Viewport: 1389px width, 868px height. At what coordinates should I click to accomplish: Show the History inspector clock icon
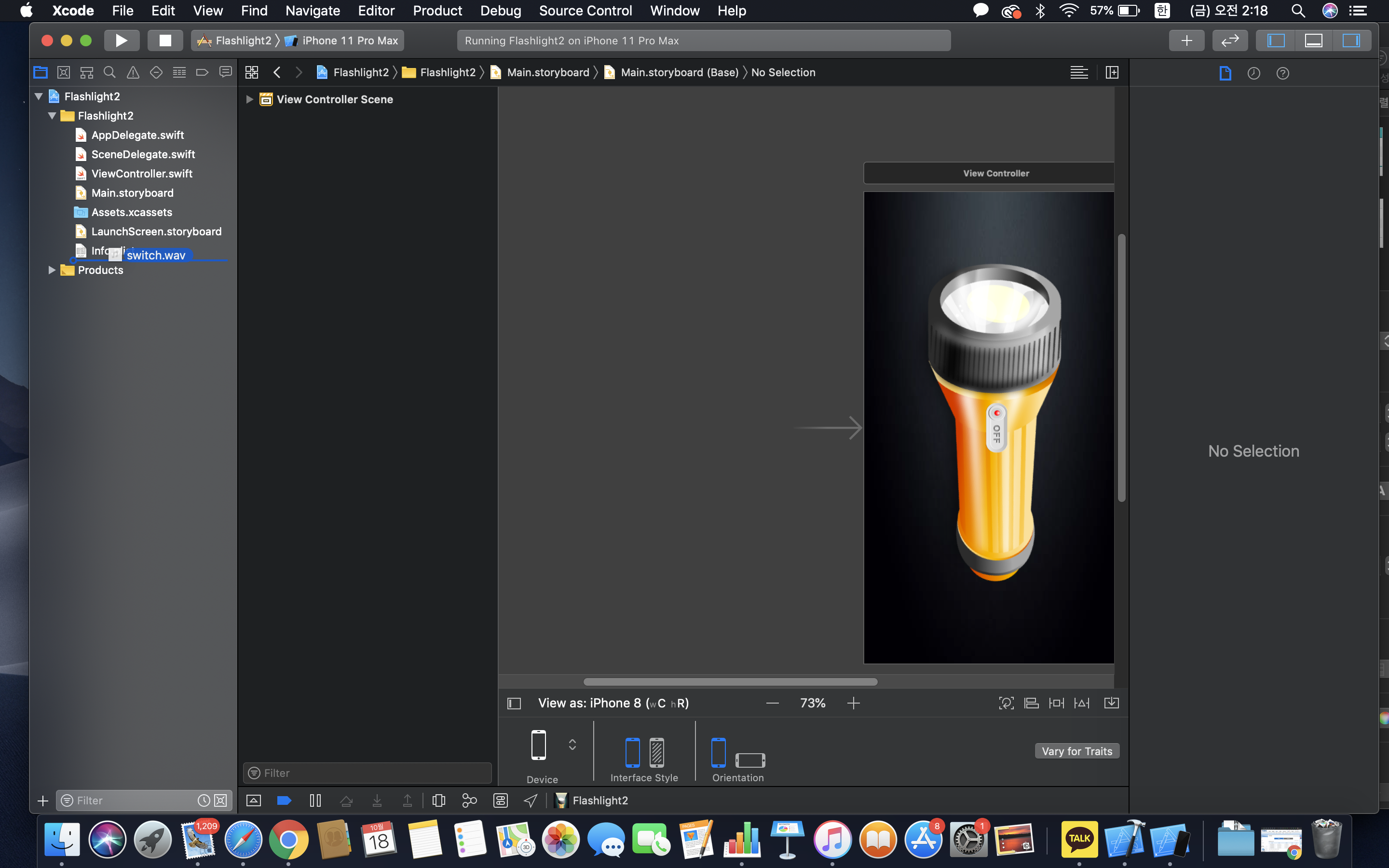[x=1253, y=73]
